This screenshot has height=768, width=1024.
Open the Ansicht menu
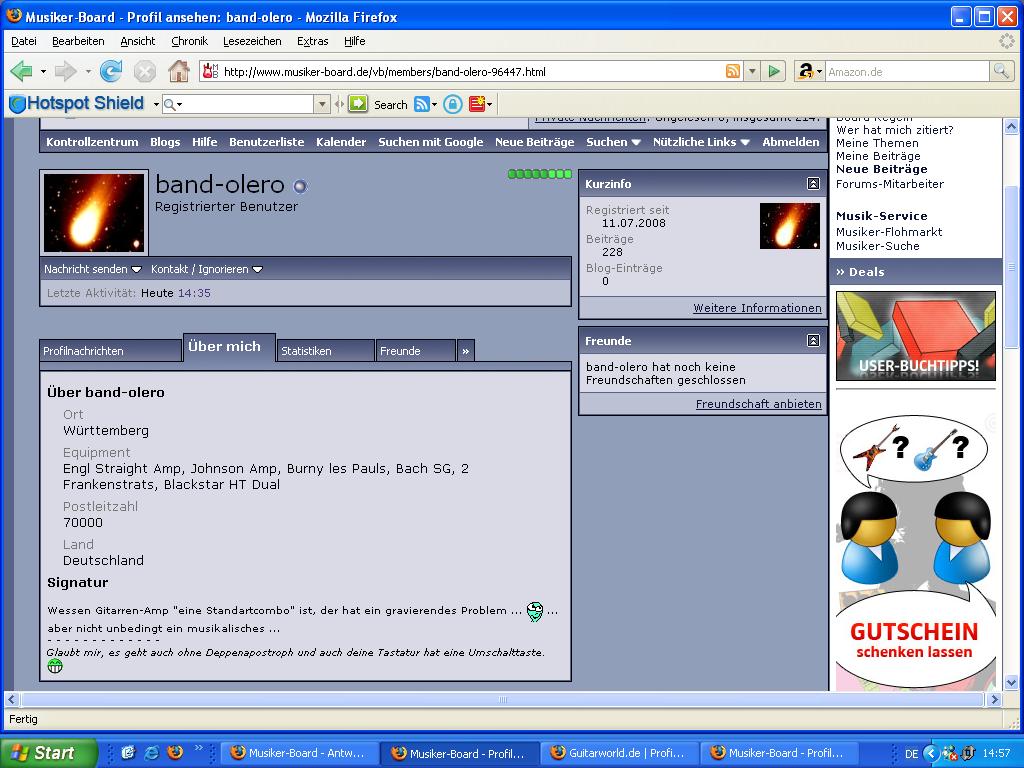(138, 41)
